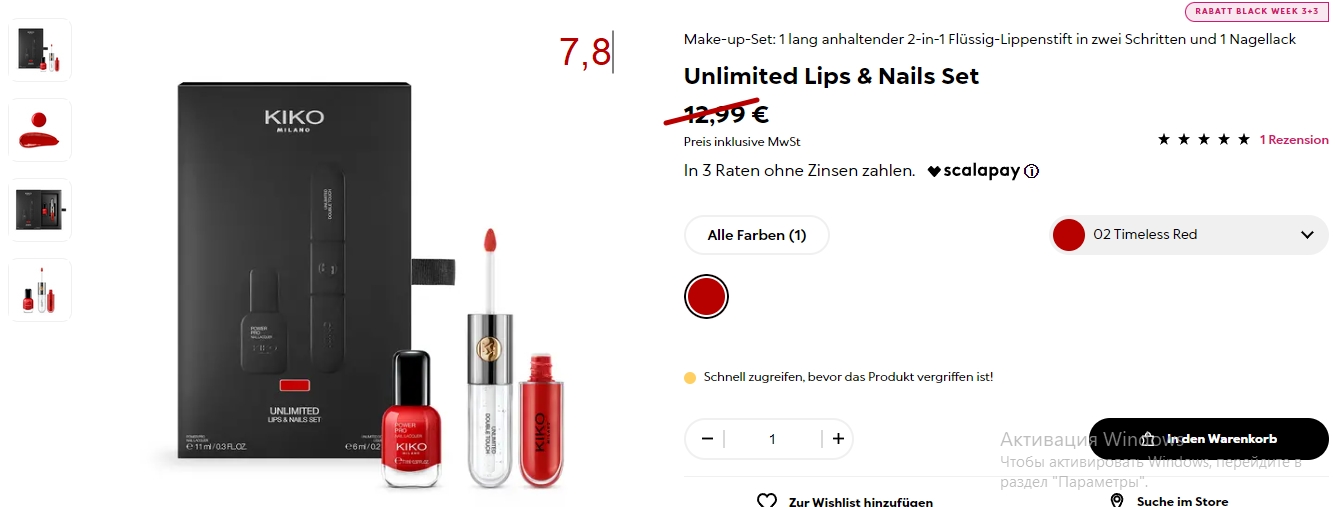Open the 02 Timeless Red dropdown
The height and width of the screenshot is (507, 1335).
pos(1189,235)
